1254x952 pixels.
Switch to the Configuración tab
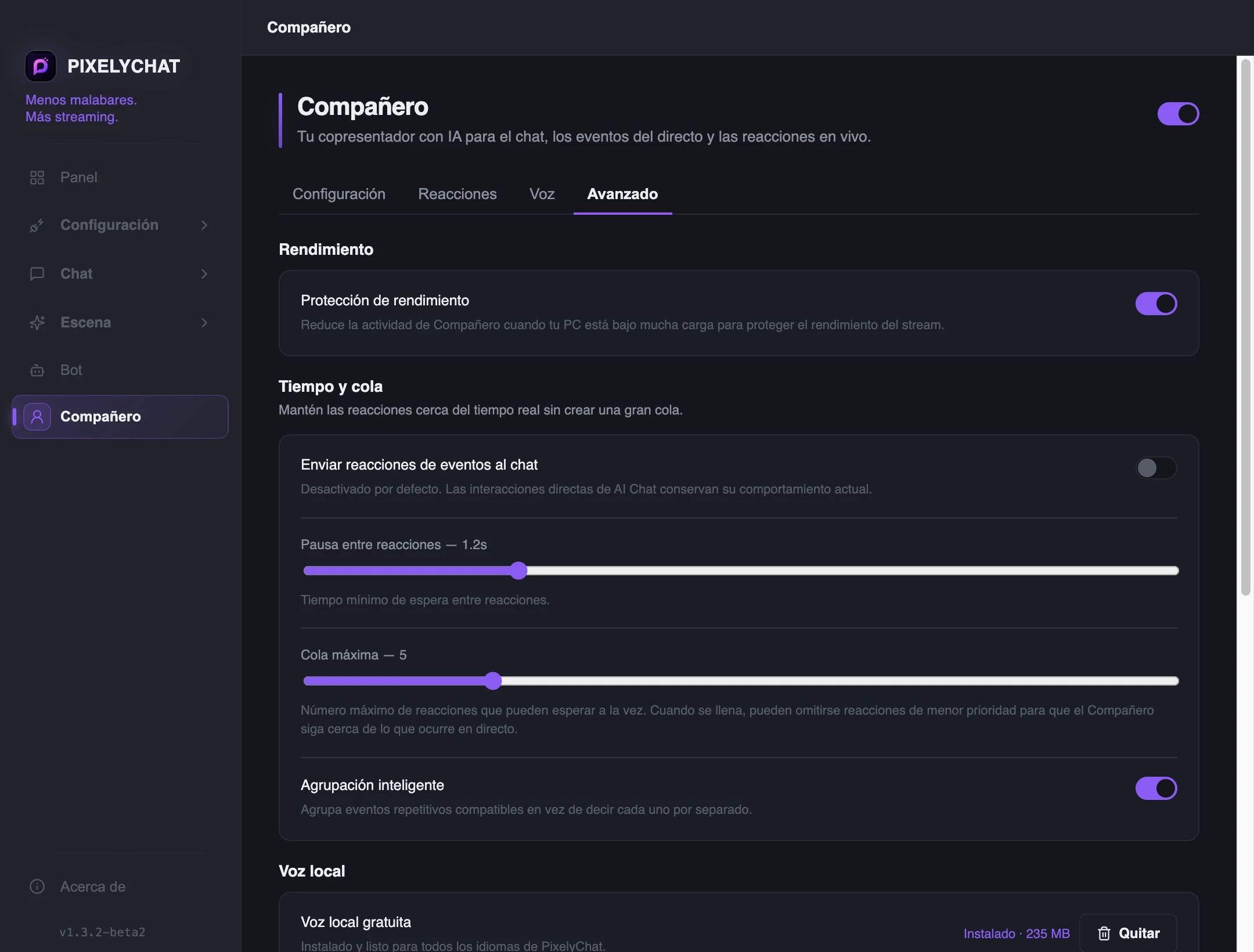(339, 194)
